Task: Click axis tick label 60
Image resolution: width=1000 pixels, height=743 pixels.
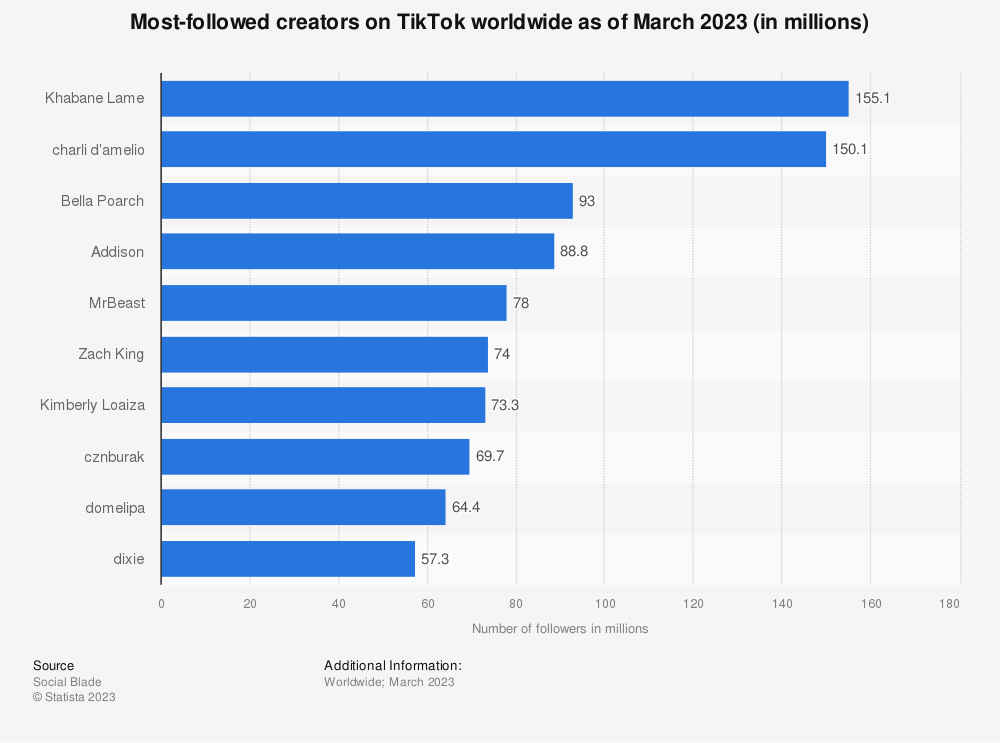Action: pyautogui.click(x=428, y=604)
